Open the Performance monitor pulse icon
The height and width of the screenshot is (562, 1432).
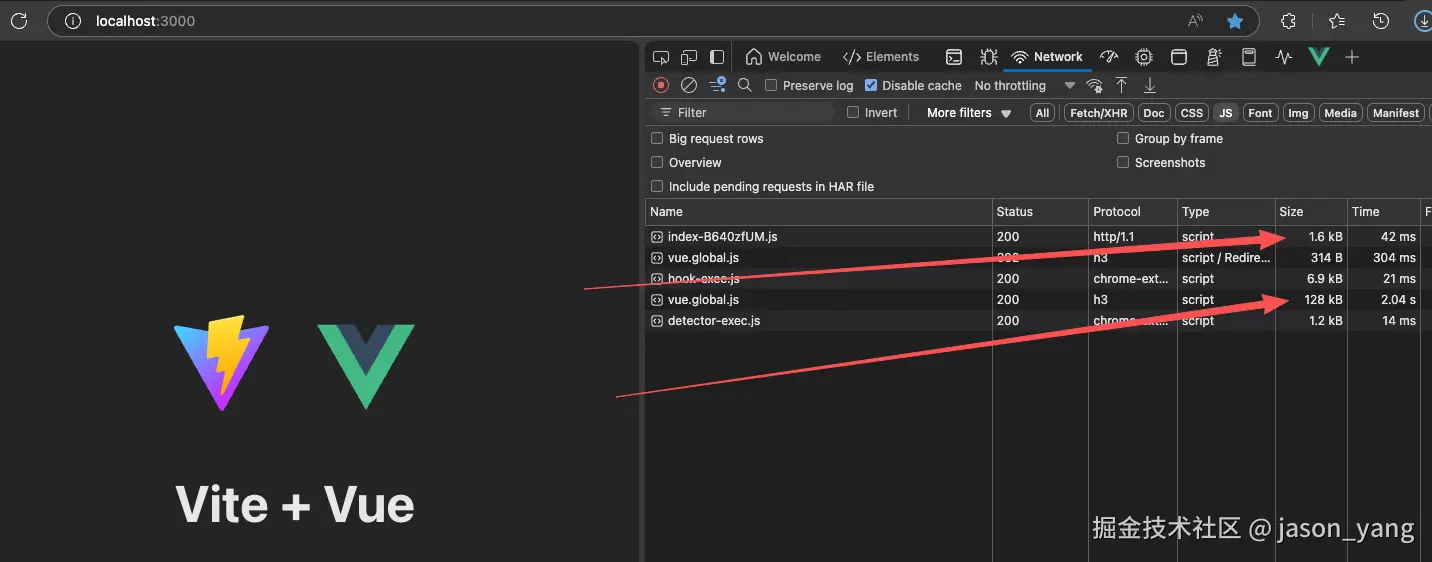1284,57
